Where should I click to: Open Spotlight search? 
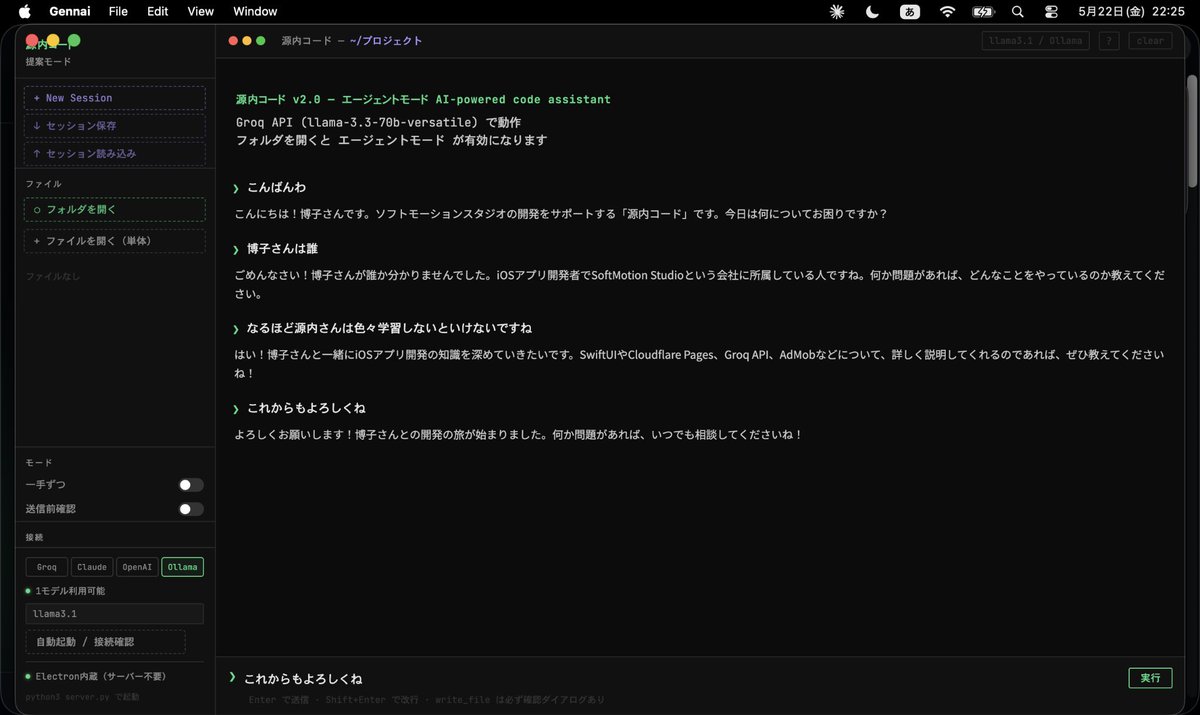point(1017,11)
